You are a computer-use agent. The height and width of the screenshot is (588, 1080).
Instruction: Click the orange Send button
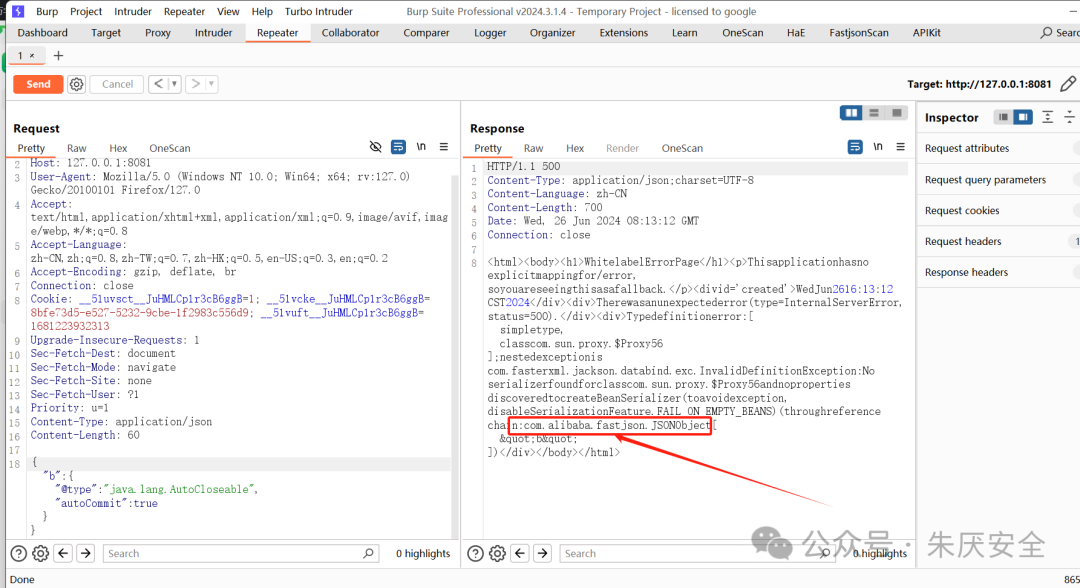tap(39, 84)
